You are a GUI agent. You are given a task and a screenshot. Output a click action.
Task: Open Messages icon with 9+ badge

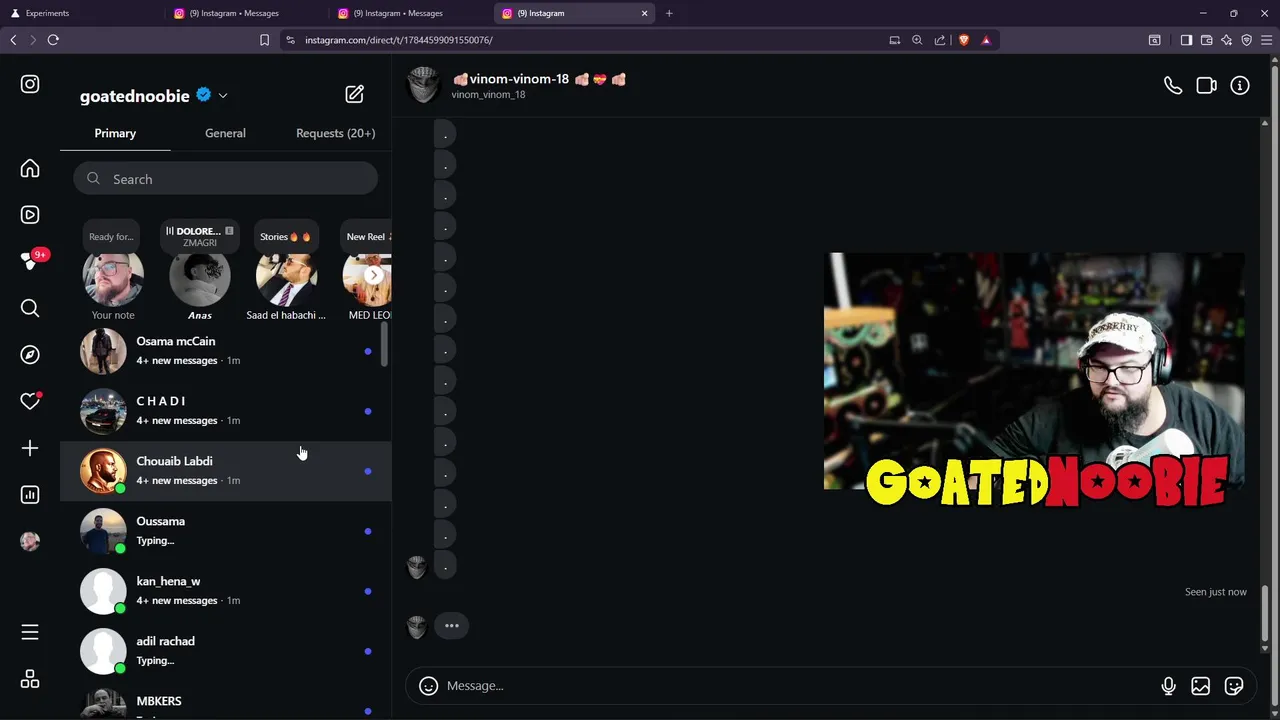coord(30,261)
